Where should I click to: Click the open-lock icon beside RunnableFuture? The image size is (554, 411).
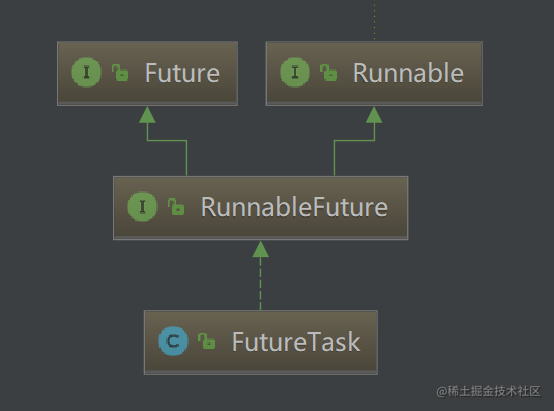[x=176, y=207]
